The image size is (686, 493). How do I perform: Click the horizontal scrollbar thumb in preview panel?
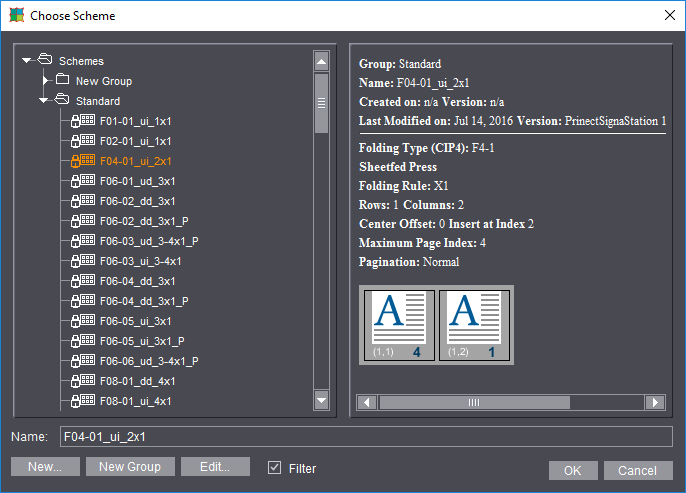tap(474, 402)
